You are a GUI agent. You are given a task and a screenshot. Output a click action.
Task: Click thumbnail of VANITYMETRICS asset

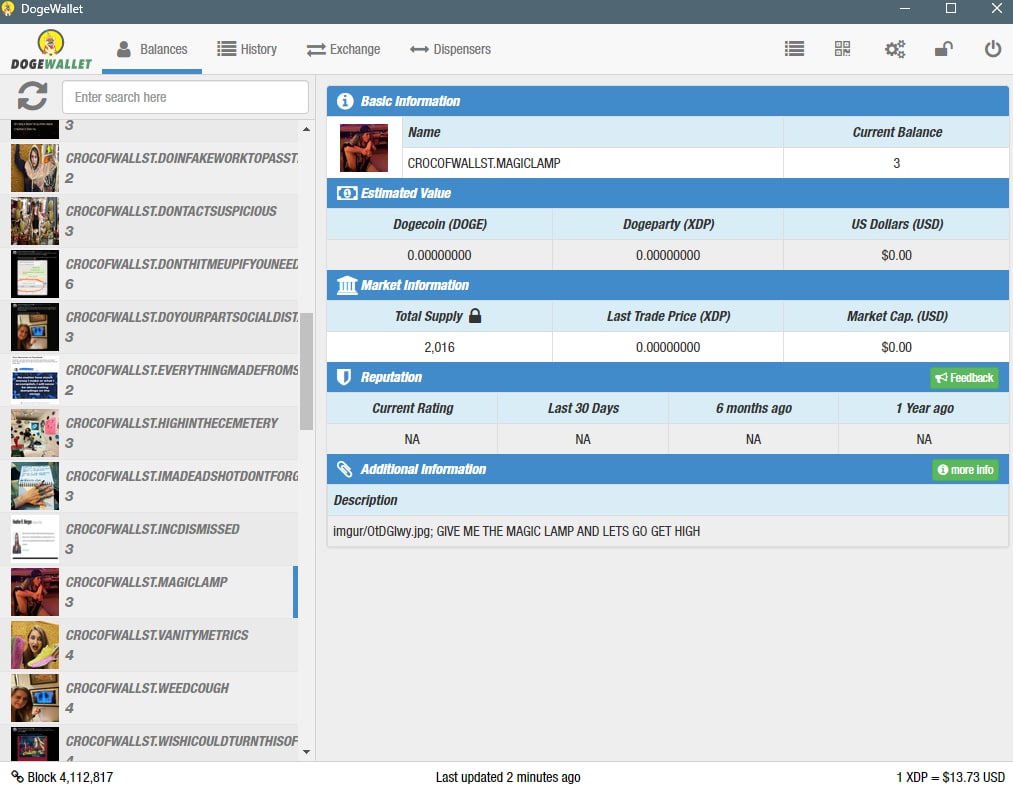(x=35, y=645)
